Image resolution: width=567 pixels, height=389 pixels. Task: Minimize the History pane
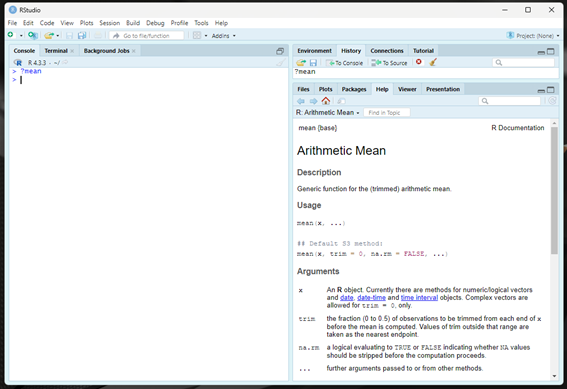point(541,52)
